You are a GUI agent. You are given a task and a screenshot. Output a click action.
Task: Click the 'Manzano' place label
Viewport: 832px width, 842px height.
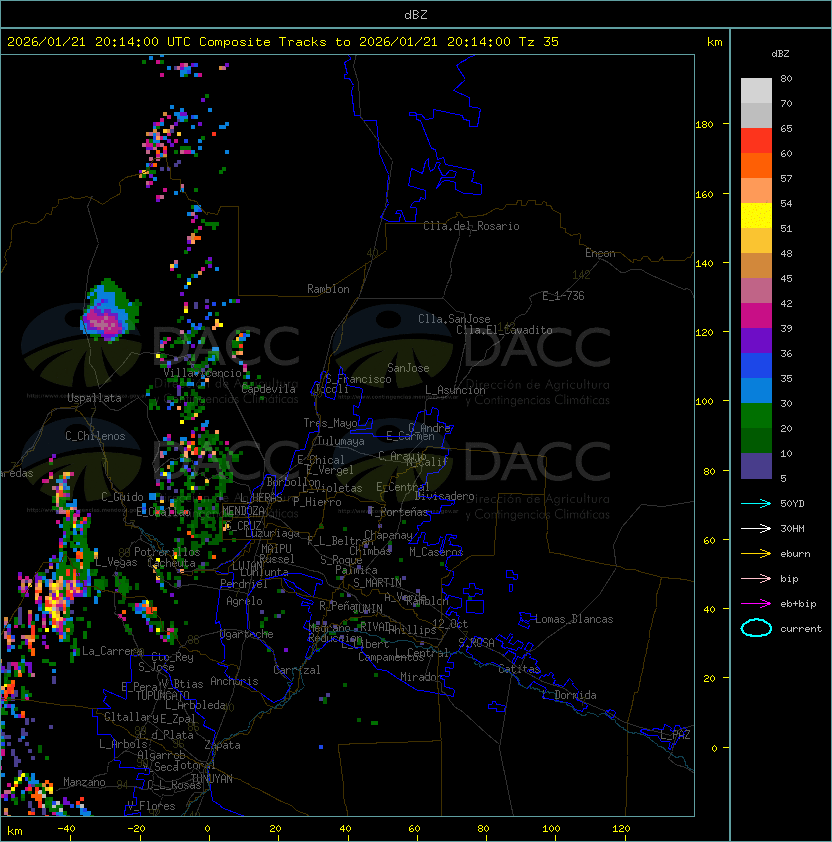(x=84, y=782)
